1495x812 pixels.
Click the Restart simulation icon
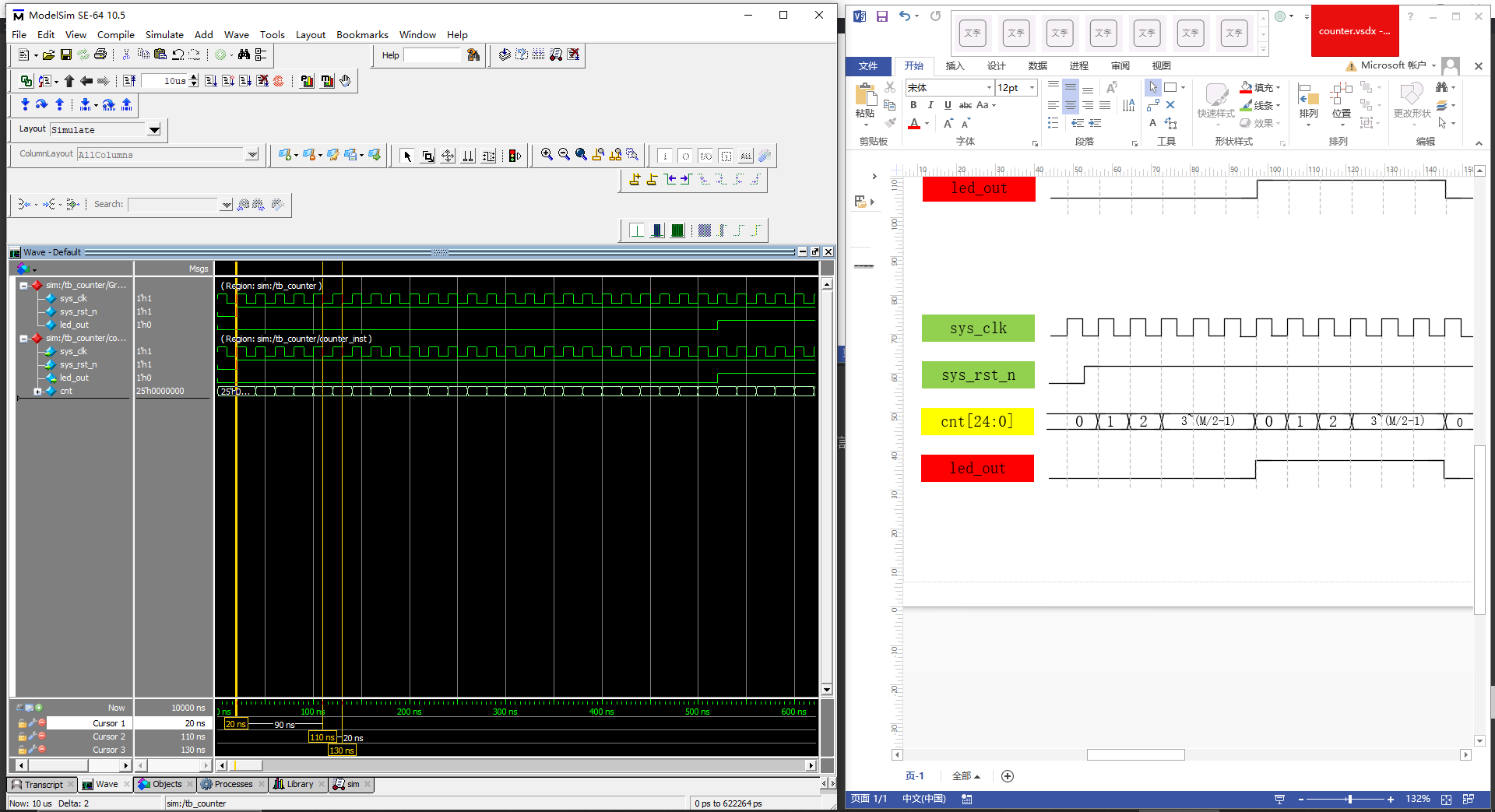pyautogui.click(x=129, y=80)
